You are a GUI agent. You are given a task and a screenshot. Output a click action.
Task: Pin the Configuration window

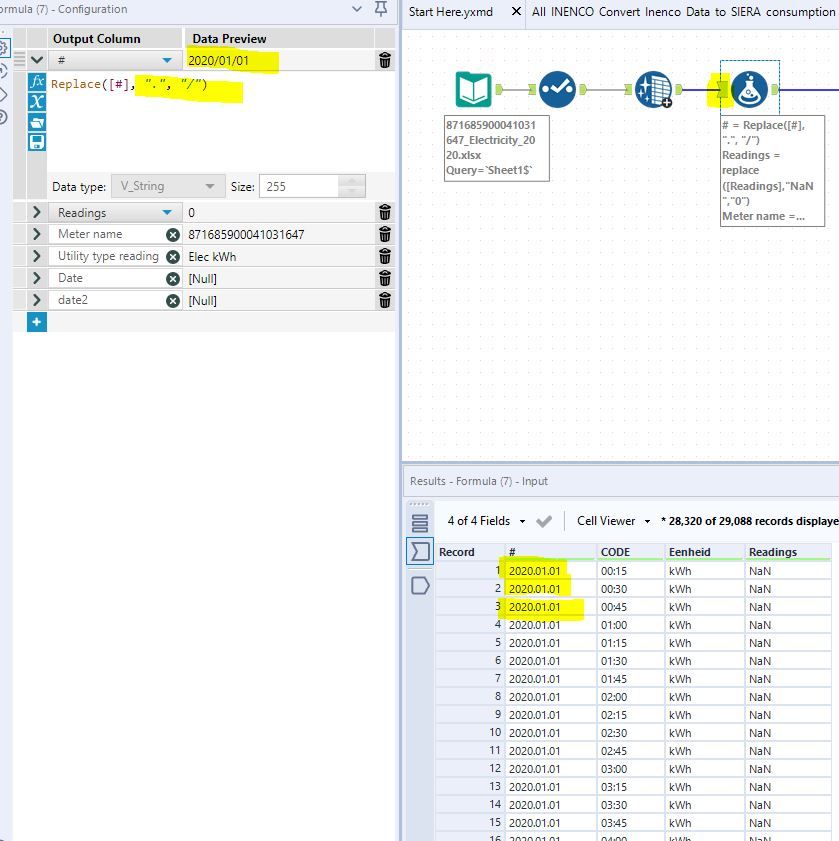[x=381, y=9]
